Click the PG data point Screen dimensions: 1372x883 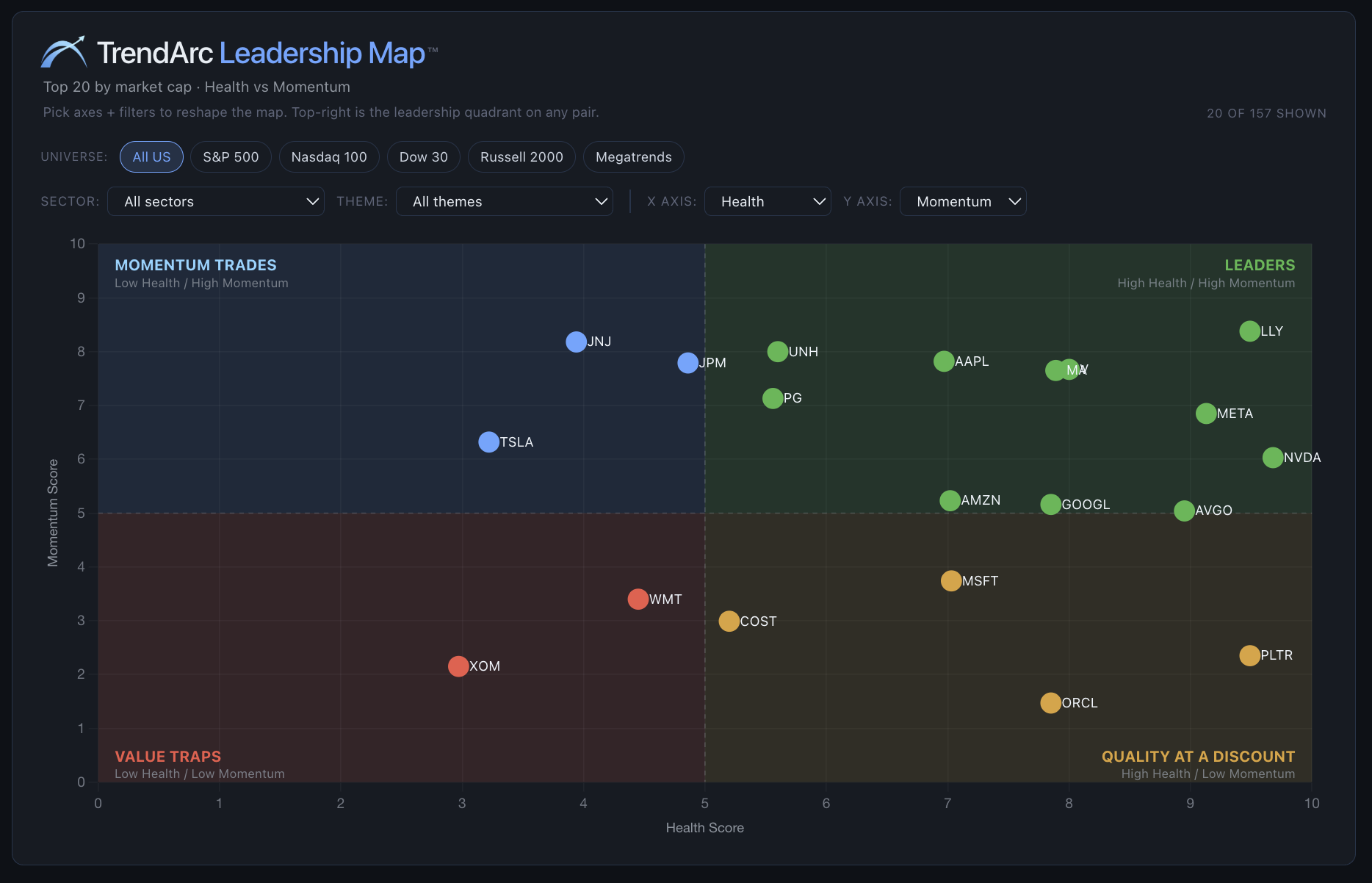(773, 398)
